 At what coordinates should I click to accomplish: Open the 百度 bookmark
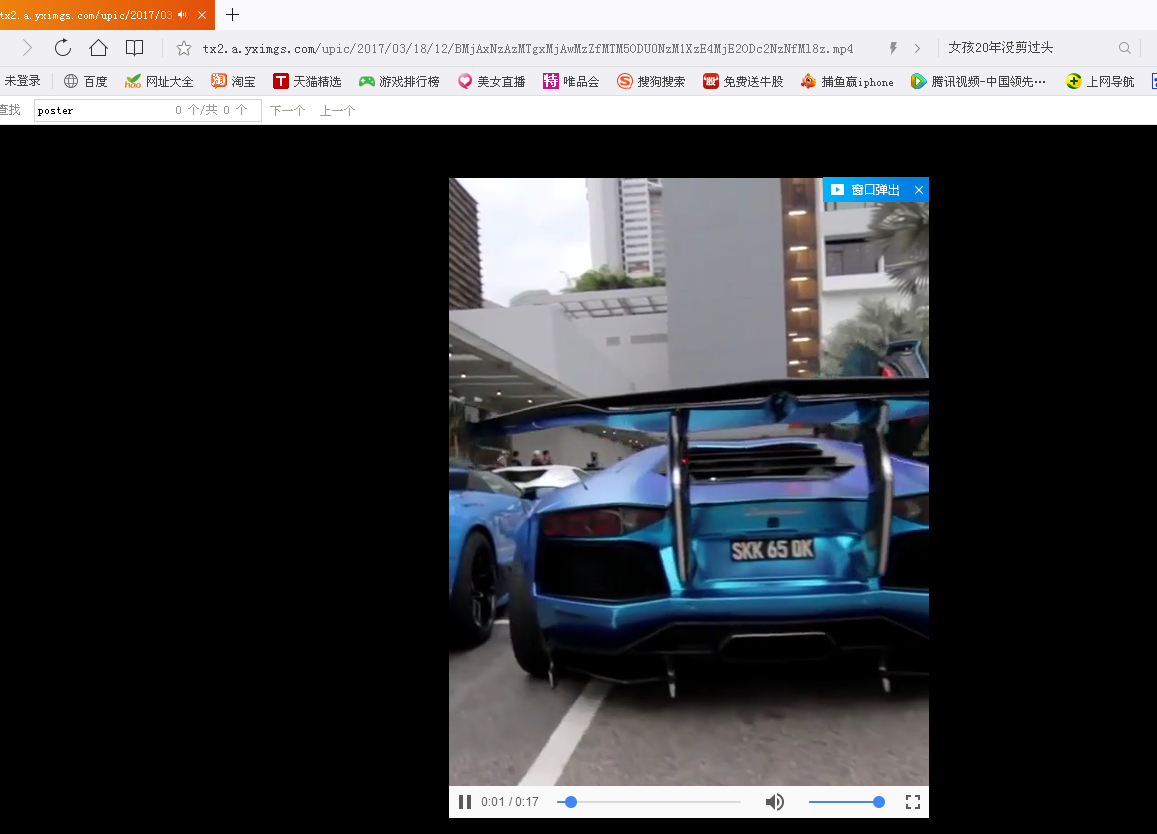[85, 81]
